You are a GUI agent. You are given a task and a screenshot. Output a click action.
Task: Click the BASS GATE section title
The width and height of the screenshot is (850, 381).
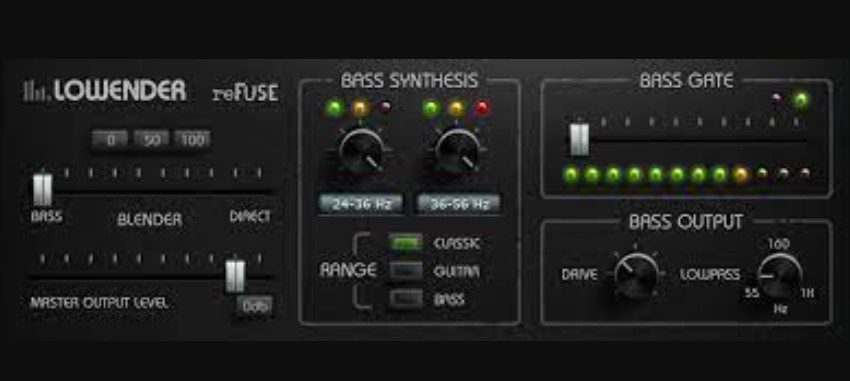[686, 81]
